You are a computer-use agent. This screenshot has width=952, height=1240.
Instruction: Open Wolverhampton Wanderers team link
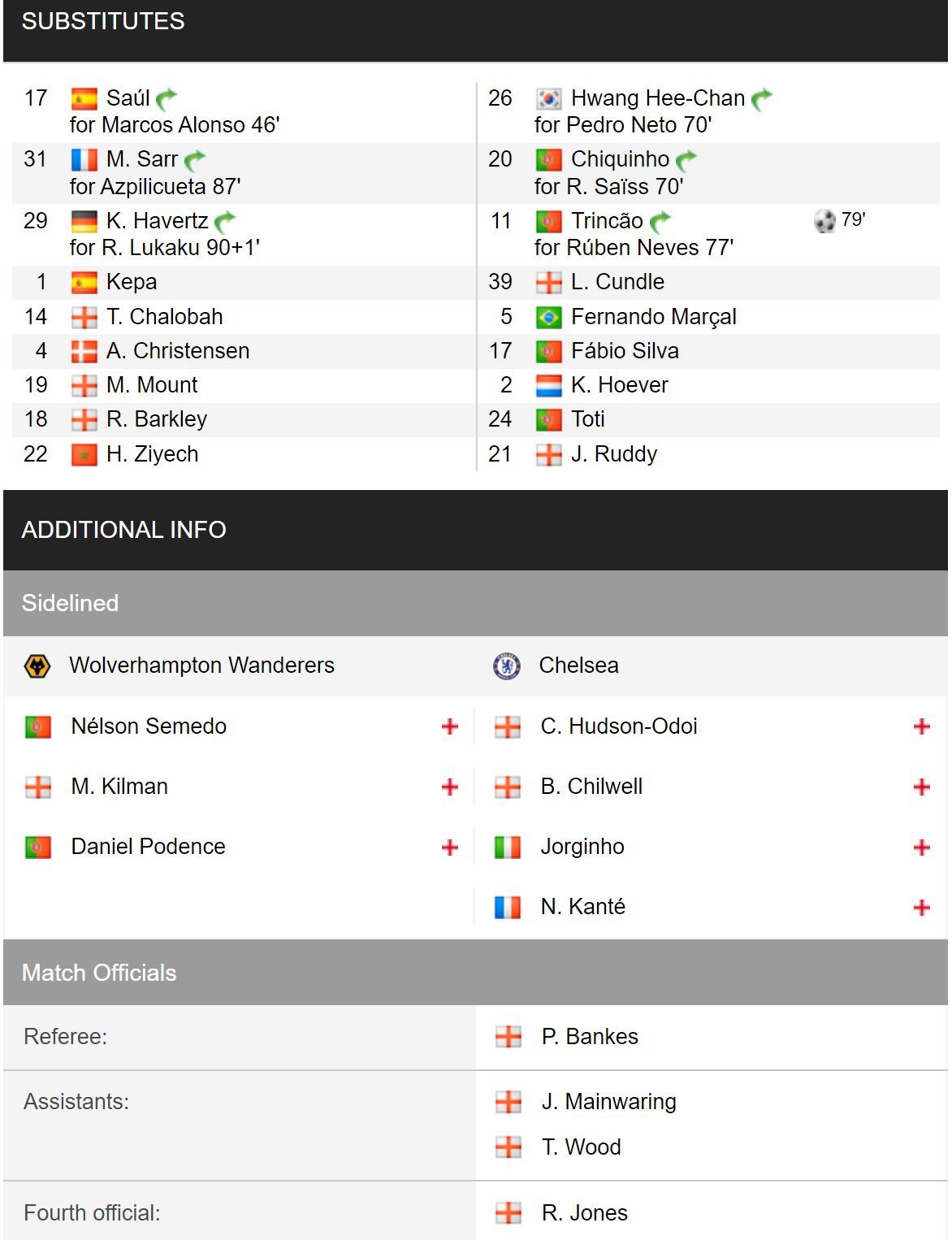[202, 666]
